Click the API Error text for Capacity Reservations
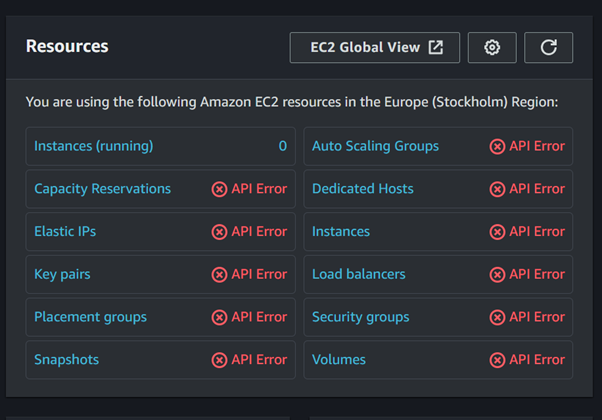 point(259,189)
